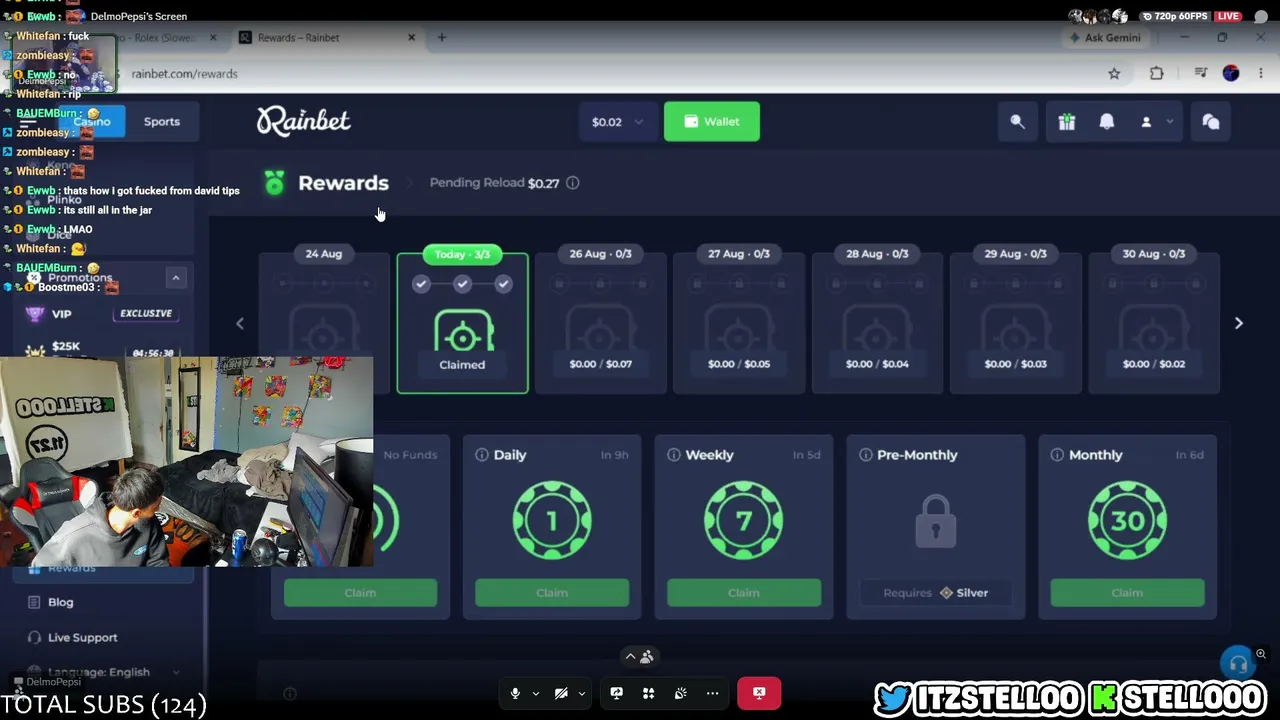1280x720 pixels.
Task: Open the soundboard icon in call toolbar
Action: click(680, 693)
